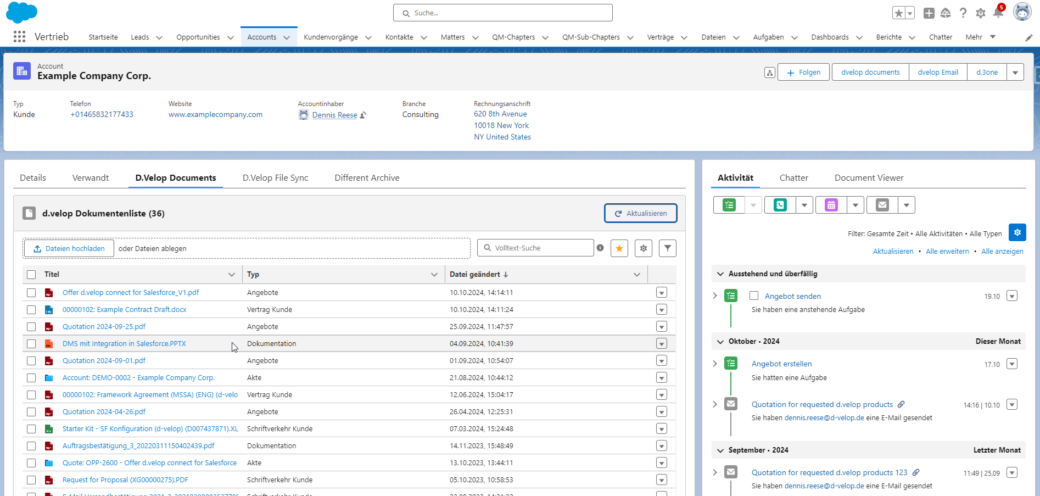Mark Angebot senden task as complete
Screen dimensions: 1040x496
pos(753,296)
